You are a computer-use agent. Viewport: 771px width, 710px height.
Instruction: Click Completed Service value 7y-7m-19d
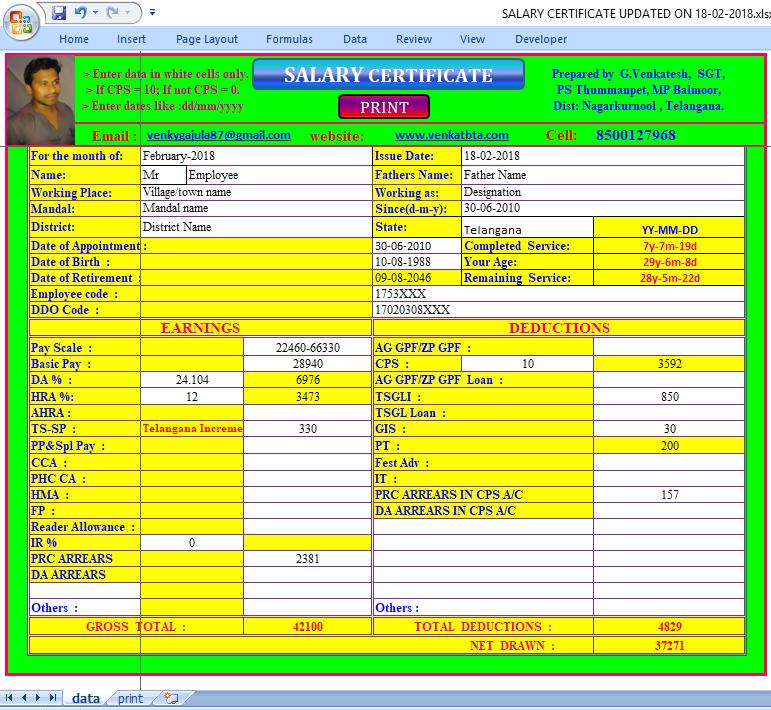[x=669, y=246]
